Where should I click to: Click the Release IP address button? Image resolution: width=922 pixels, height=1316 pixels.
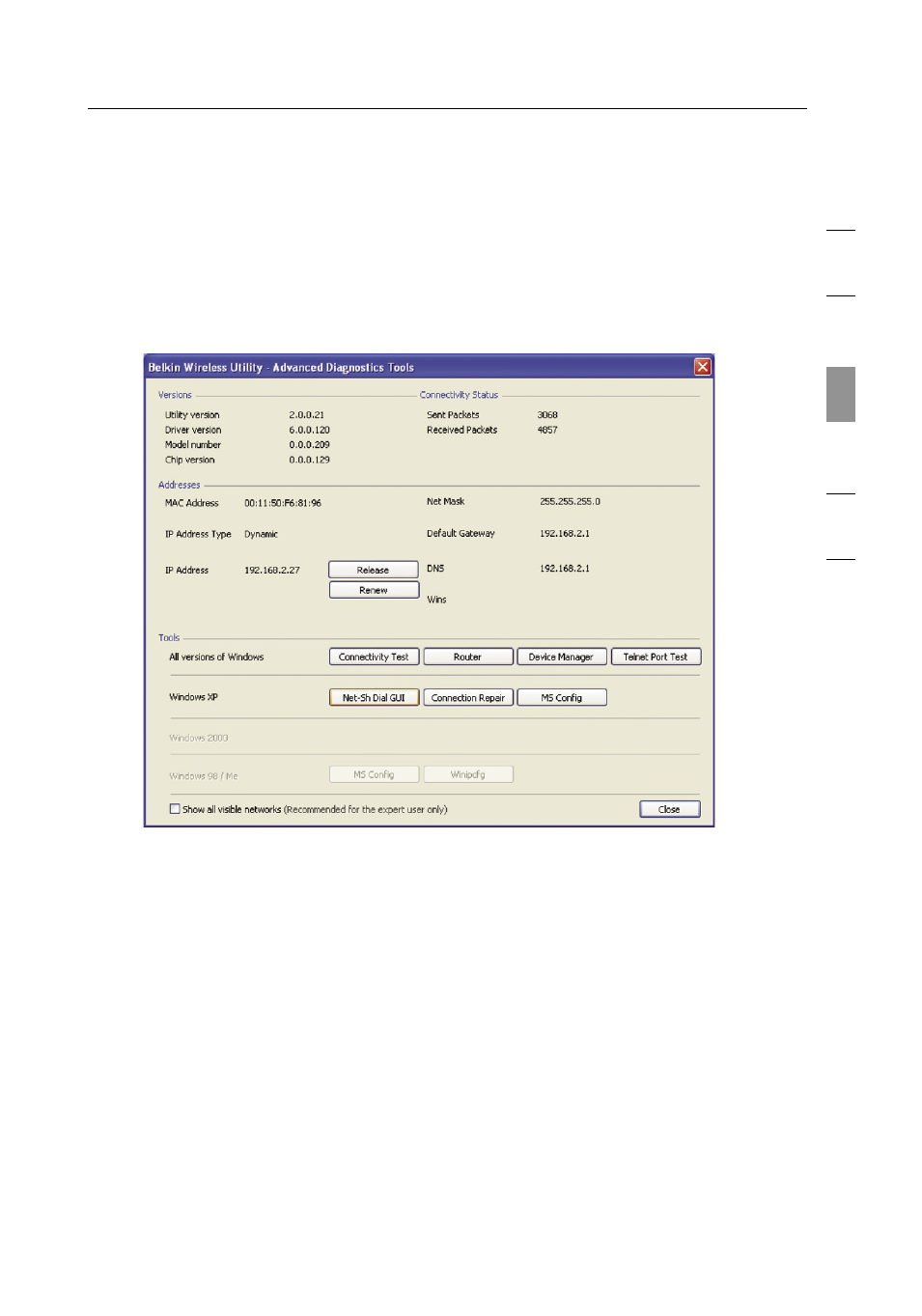click(374, 570)
